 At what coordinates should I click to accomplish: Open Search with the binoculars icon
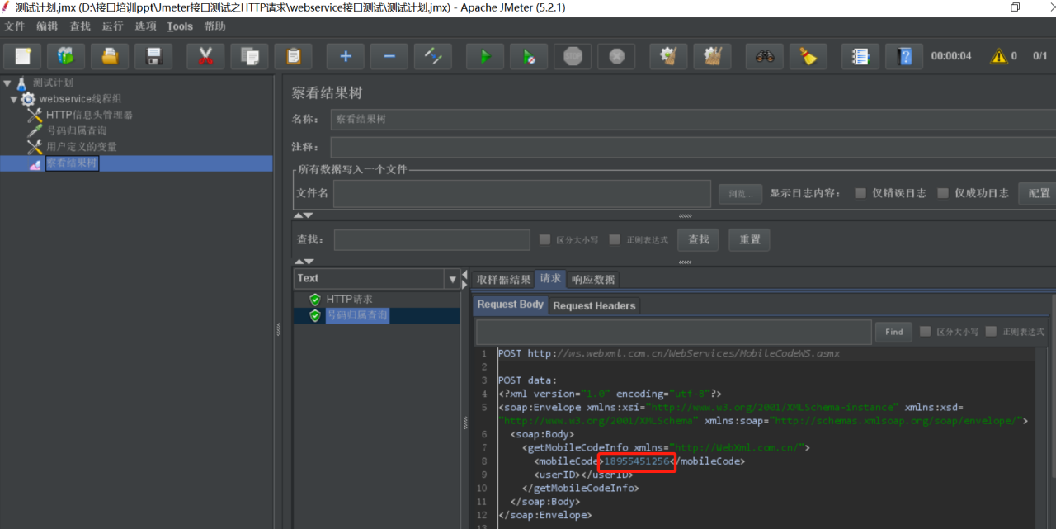point(764,56)
